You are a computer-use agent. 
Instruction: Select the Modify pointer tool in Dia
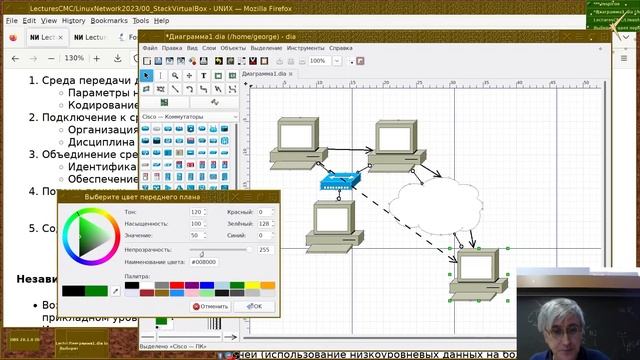147,76
